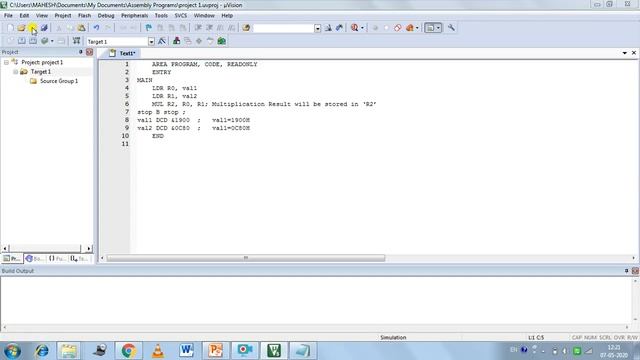Image resolution: width=640 pixels, height=360 pixels.
Task: Click the Save All toolbar icon
Action: pyautogui.click(x=44, y=28)
